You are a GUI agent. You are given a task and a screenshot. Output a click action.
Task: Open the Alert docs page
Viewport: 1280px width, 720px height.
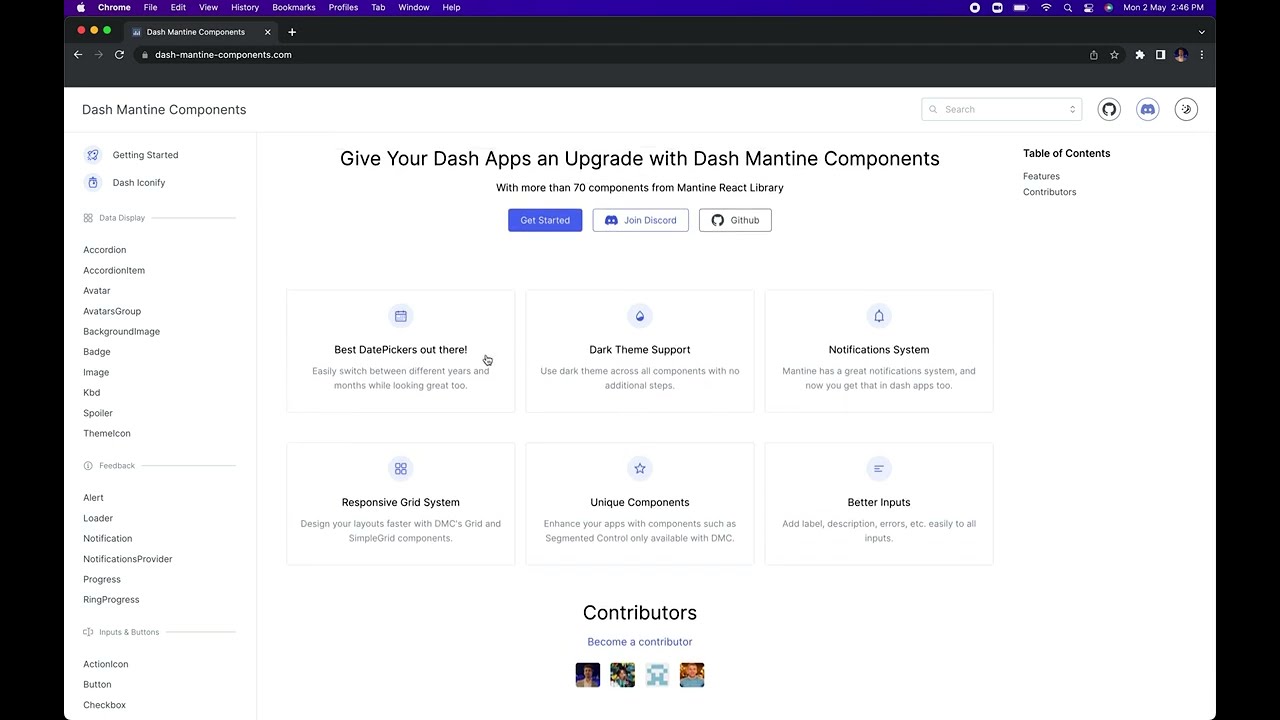click(x=93, y=498)
